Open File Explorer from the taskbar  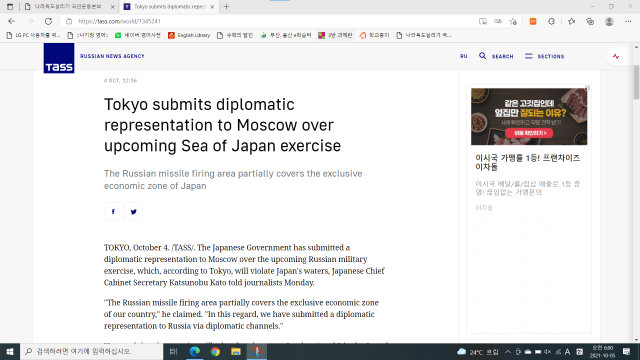click(x=236, y=351)
